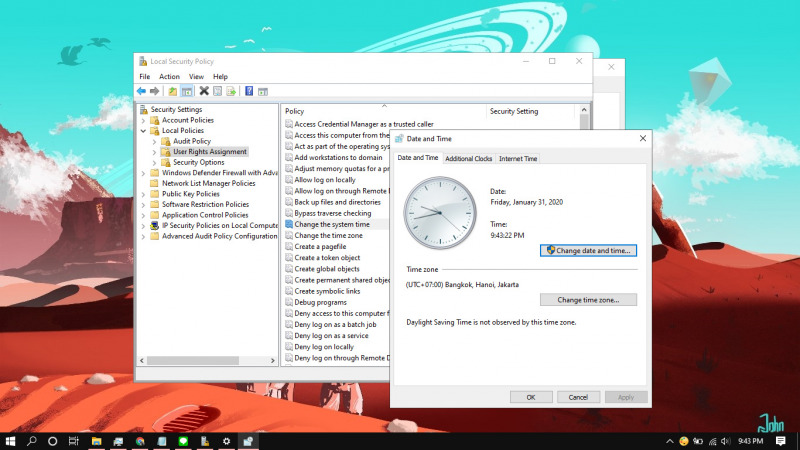Open File Explorer from the taskbar
The image size is (800, 450).
point(97,441)
